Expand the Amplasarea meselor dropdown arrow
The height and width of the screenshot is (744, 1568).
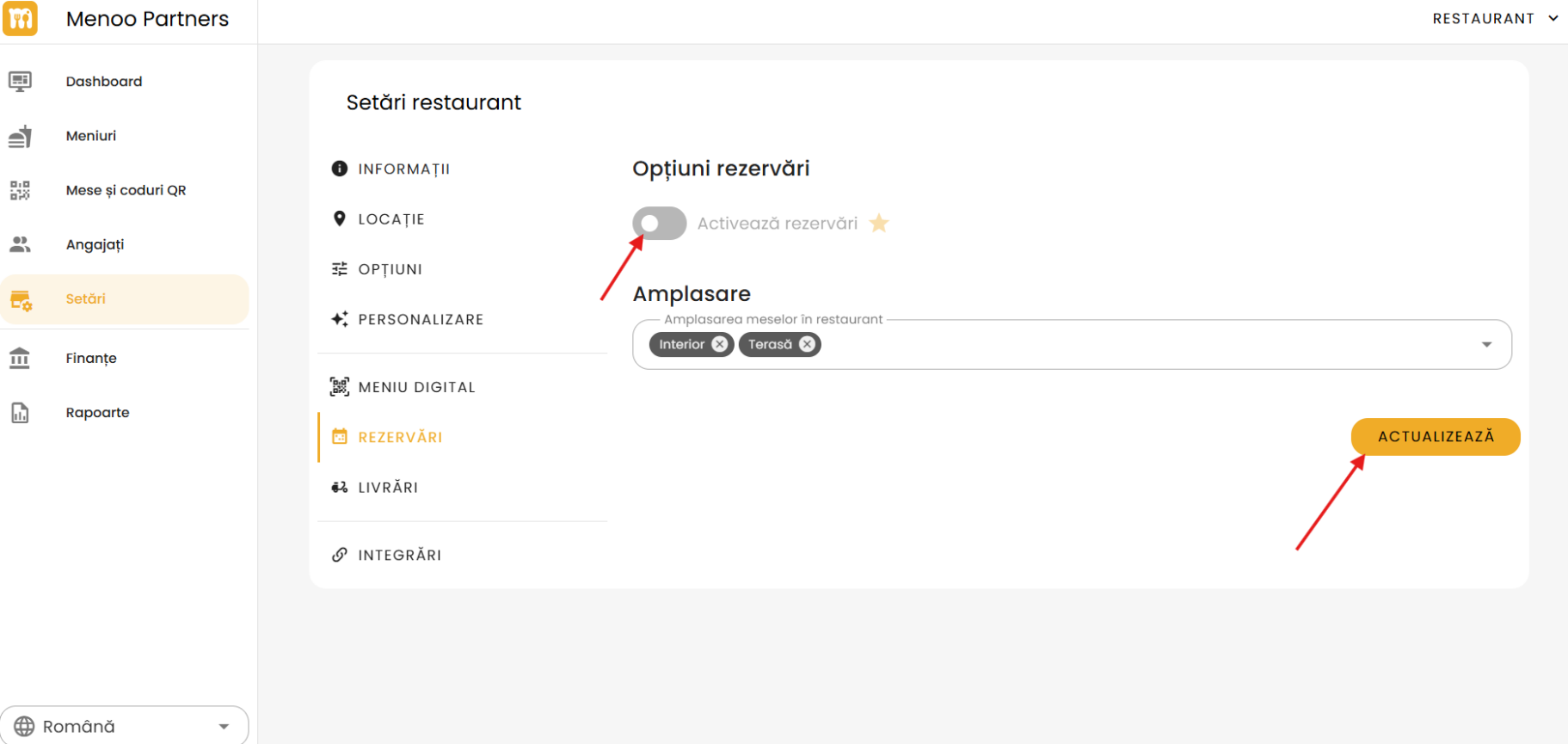(1486, 345)
